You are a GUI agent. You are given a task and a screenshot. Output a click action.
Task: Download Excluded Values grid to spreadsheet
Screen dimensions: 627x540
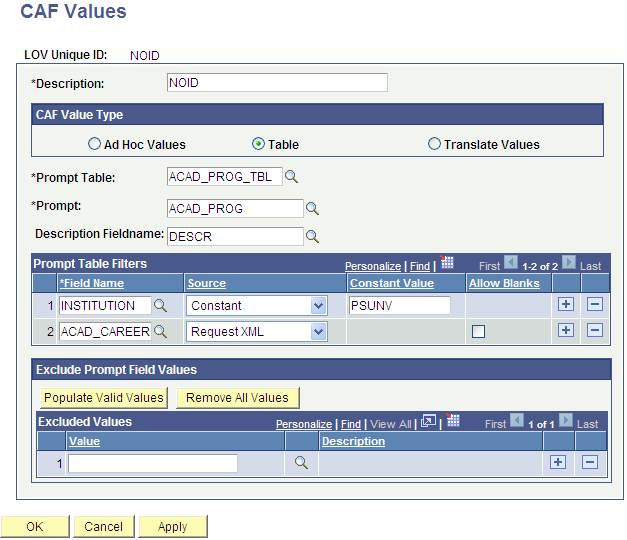coord(453,420)
